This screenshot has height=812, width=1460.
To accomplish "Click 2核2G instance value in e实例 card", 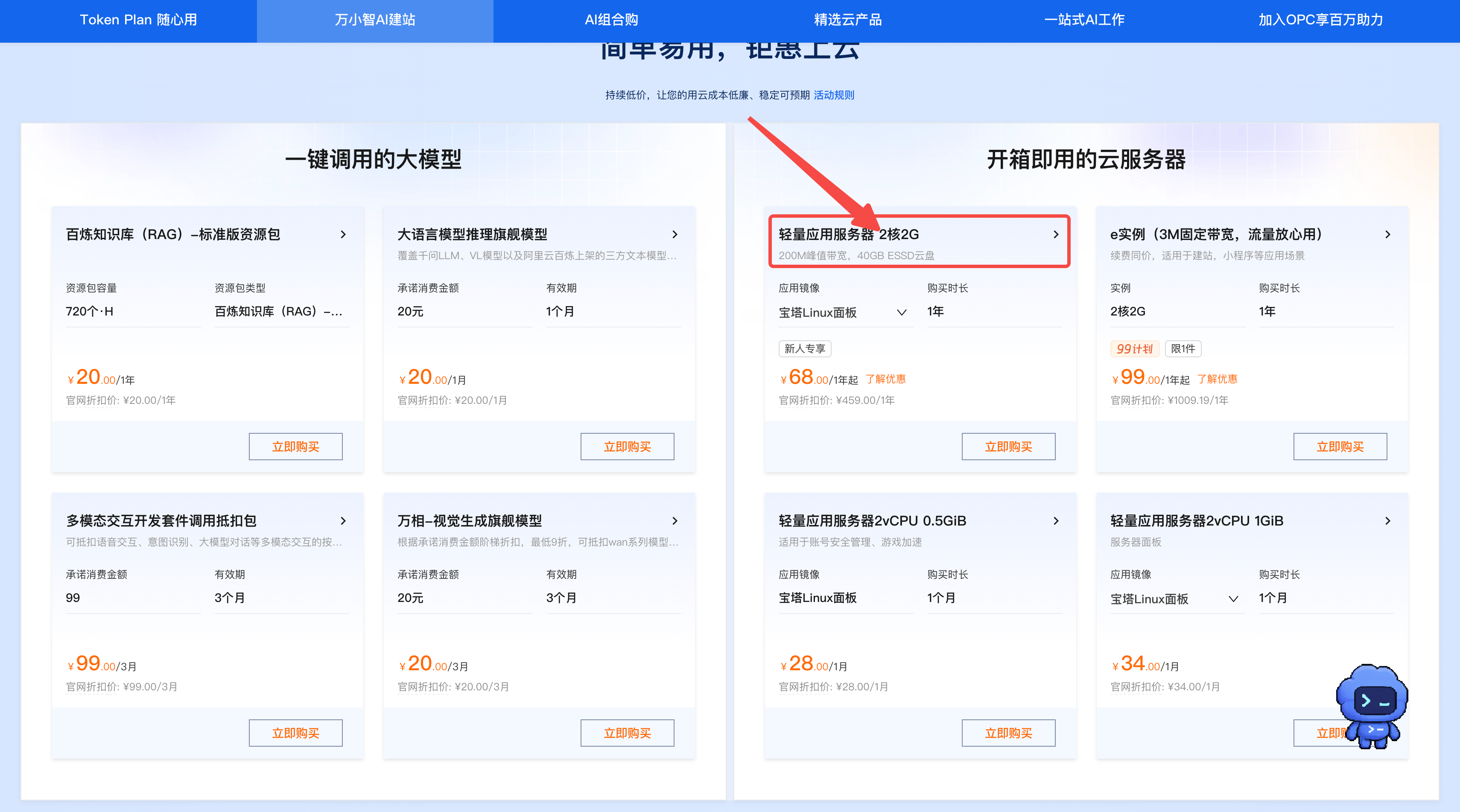I will (x=1127, y=312).
